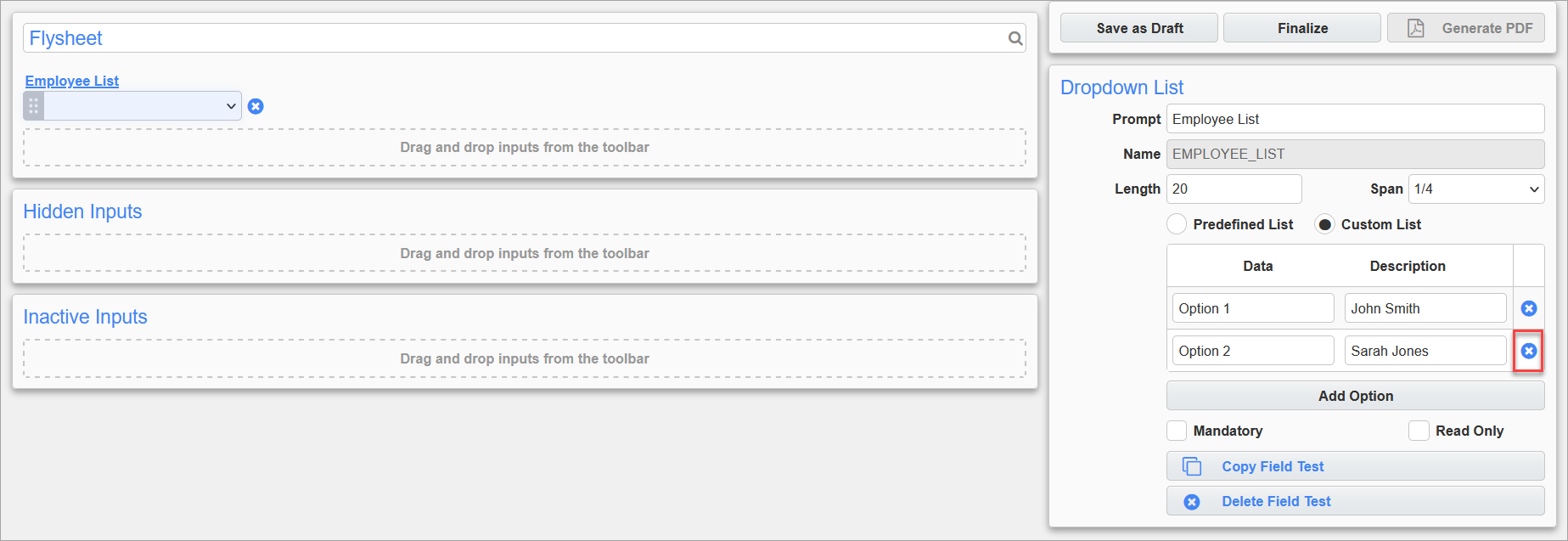Click the drag handle on Employee List dropdown
Viewport: 1568px width, 541px height.
[x=34, y=106]
